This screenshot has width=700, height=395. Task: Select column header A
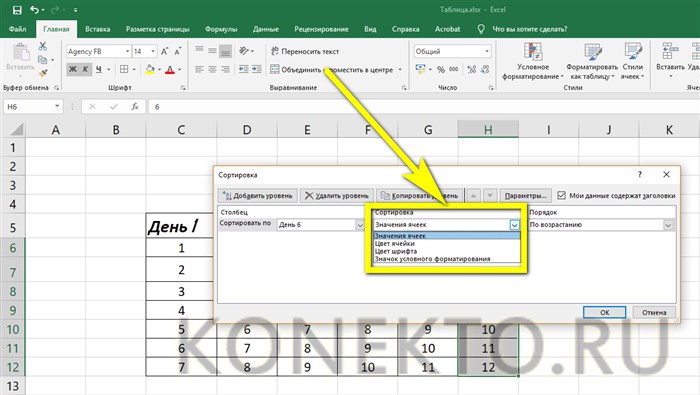pyautogui.click(x=55, y=130)
